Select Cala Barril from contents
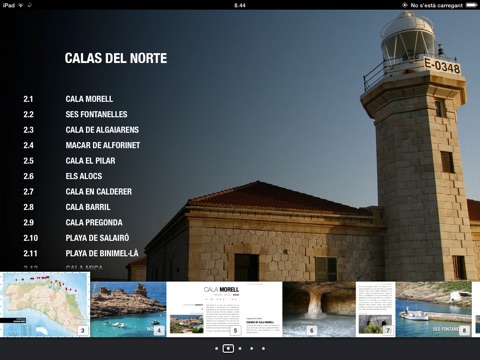This screenshot has width=480, height=360. tap(88, 207)
